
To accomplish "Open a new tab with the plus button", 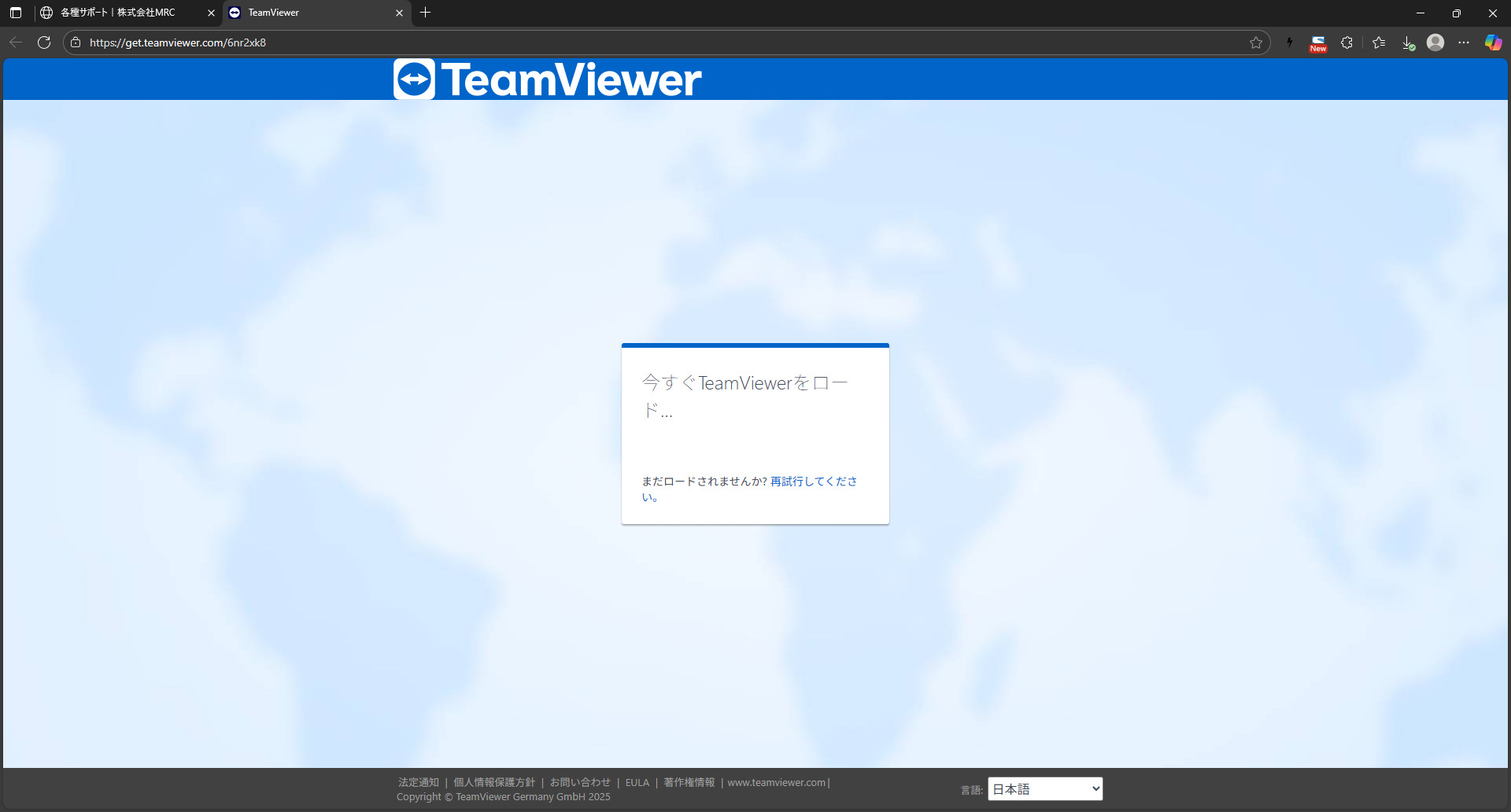I will click(x=426, y=13).
